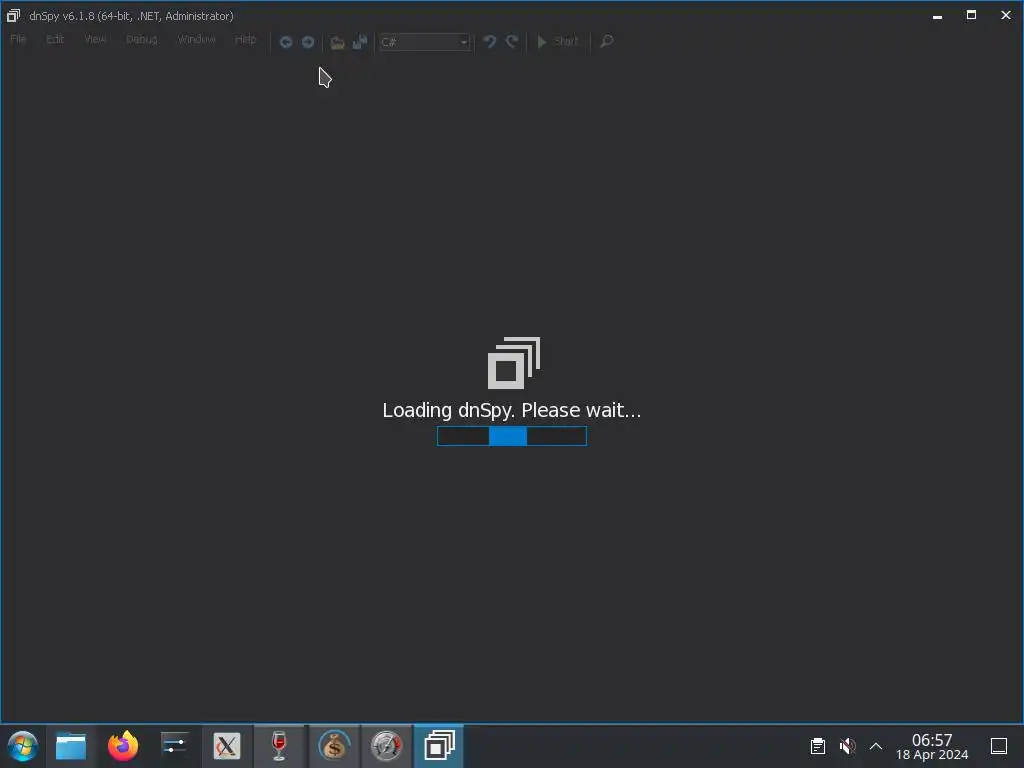This screenshot has width=1024, height=768.
Task: Open the Help menu
Action: coord(246,39)
